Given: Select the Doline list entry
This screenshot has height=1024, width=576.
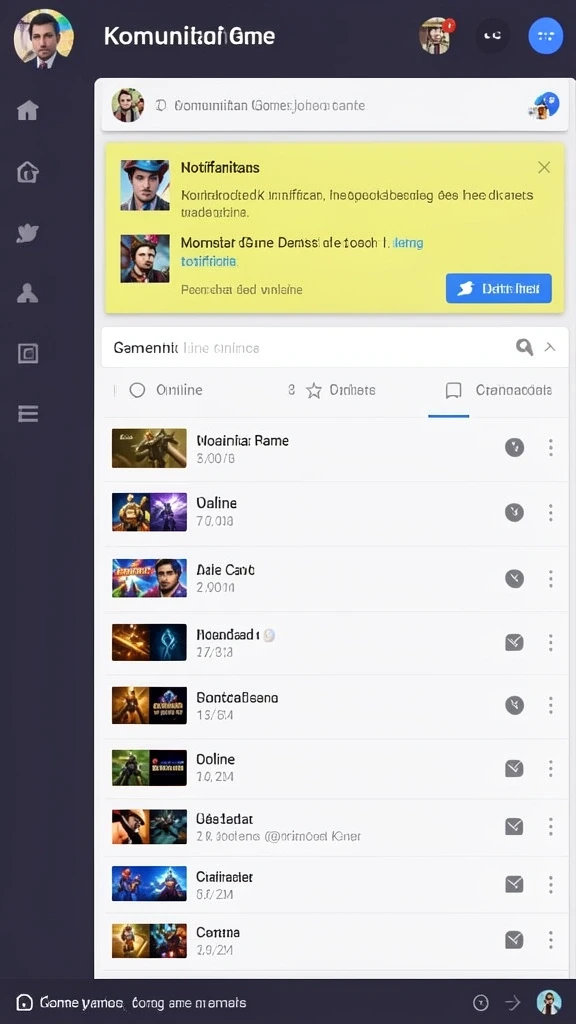Looking at the screenshot, I should [334, 768].
